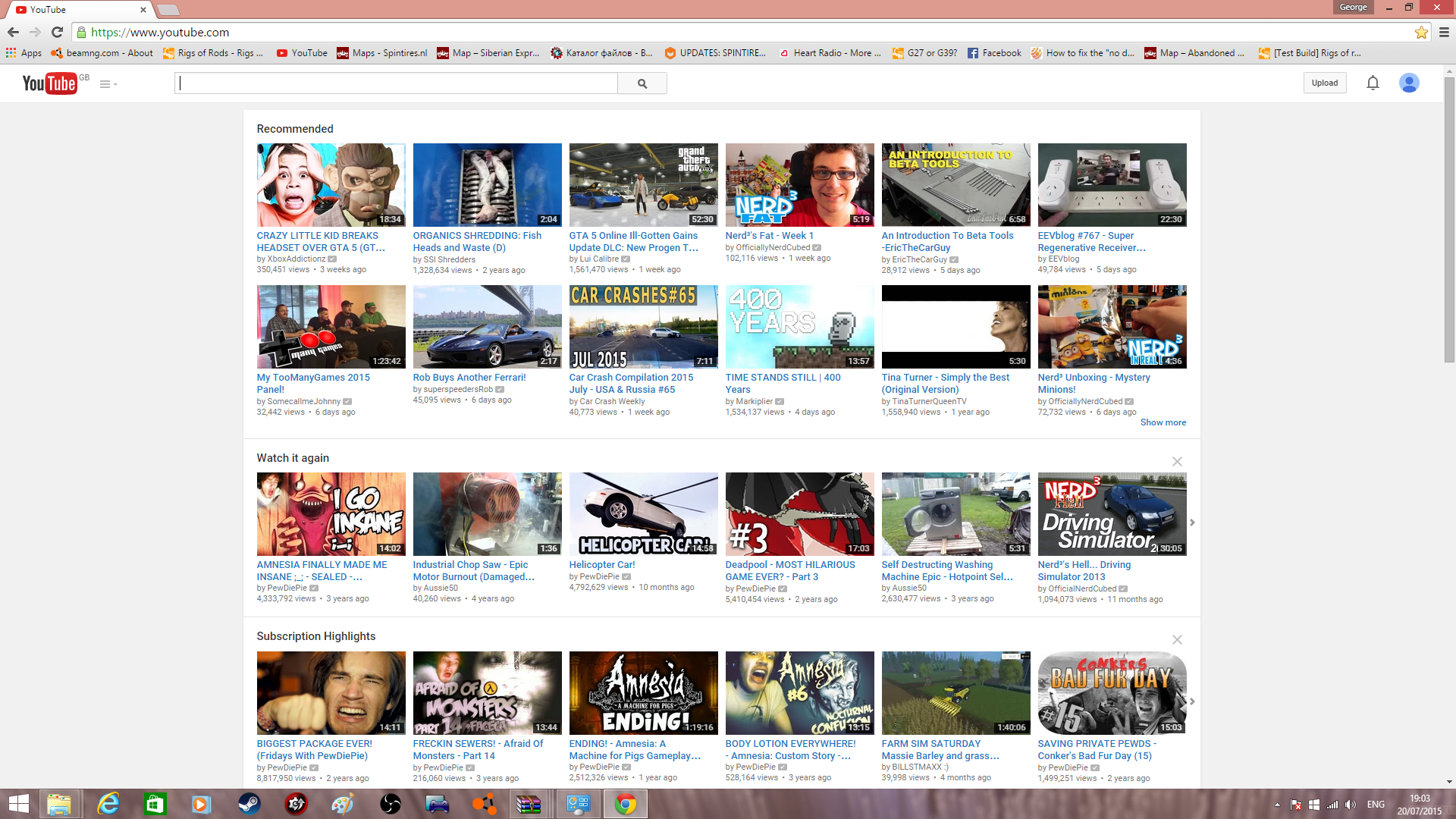Open Car Crash Compilation 2015 title link
This screenshot has height=819, width=1456.
tap(631, 384)
